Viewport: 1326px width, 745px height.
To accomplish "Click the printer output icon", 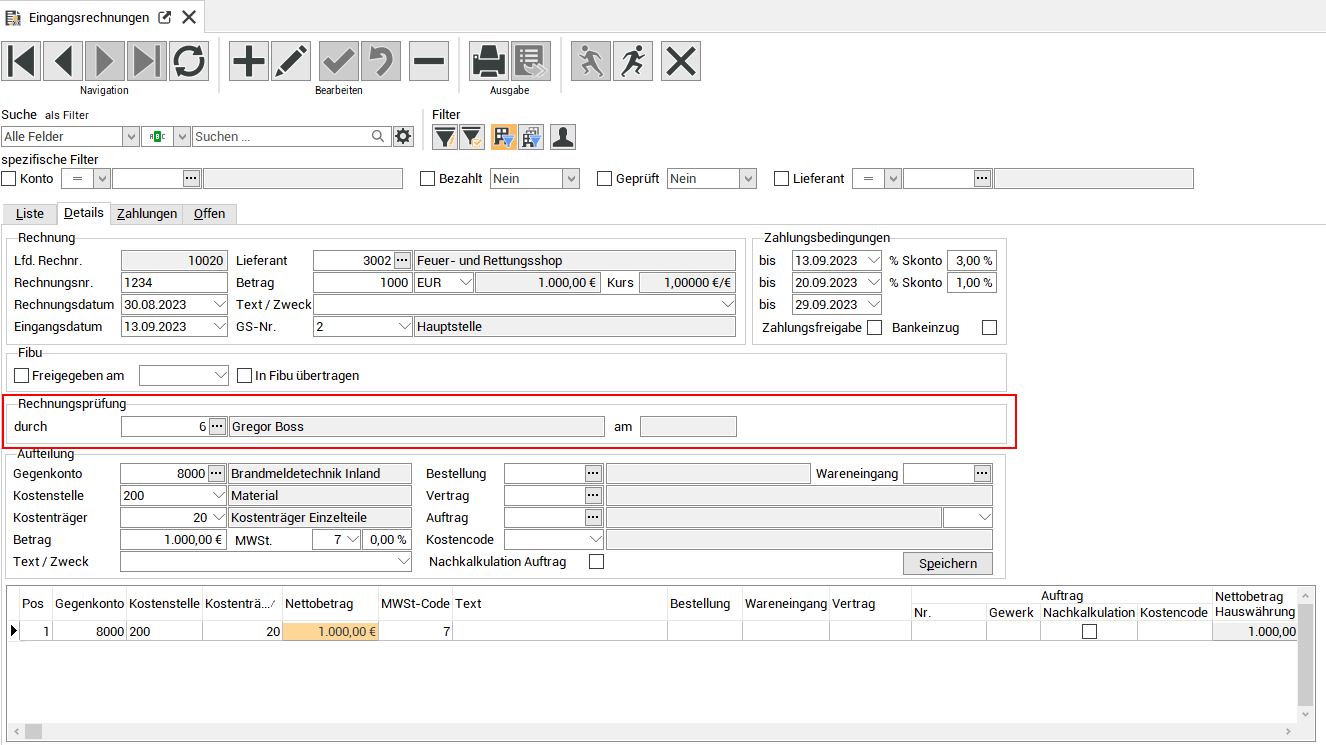I will 490,61.
